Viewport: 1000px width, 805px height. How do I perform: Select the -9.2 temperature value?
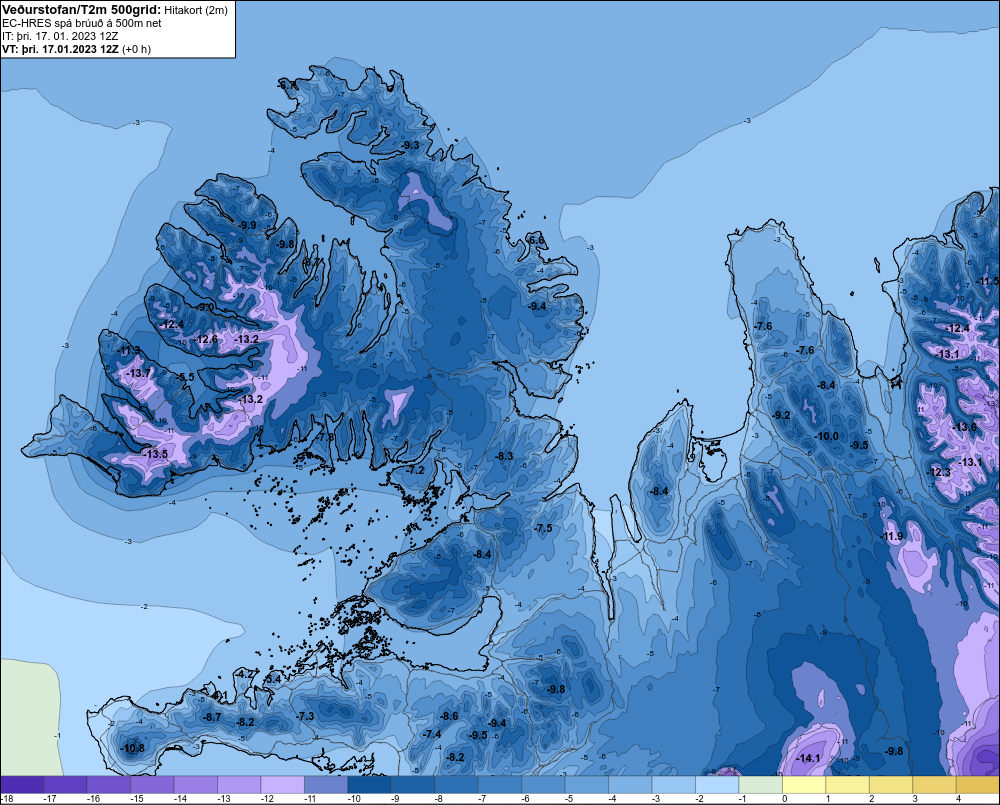(781, 415)
